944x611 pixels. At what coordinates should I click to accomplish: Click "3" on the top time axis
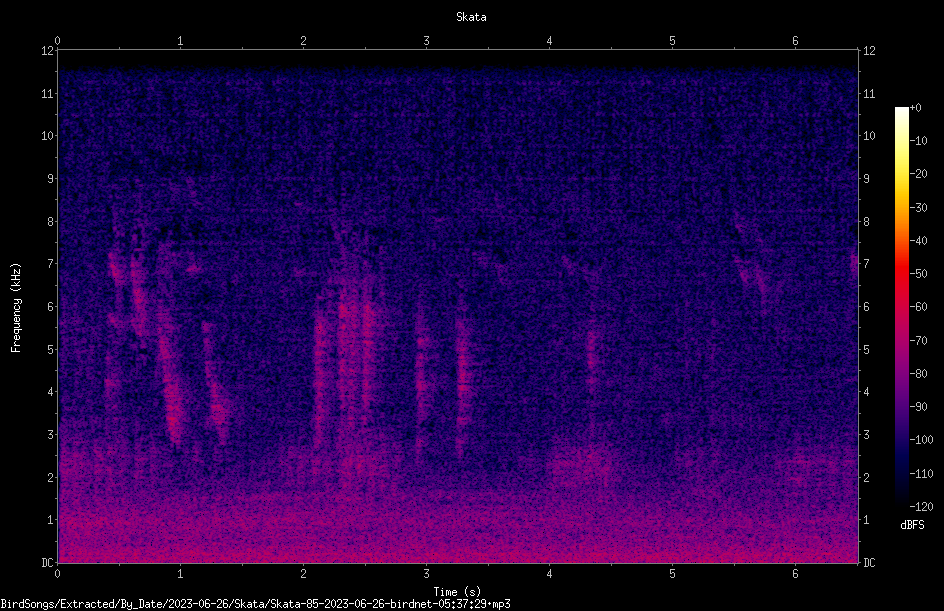[x=426, y=41]
